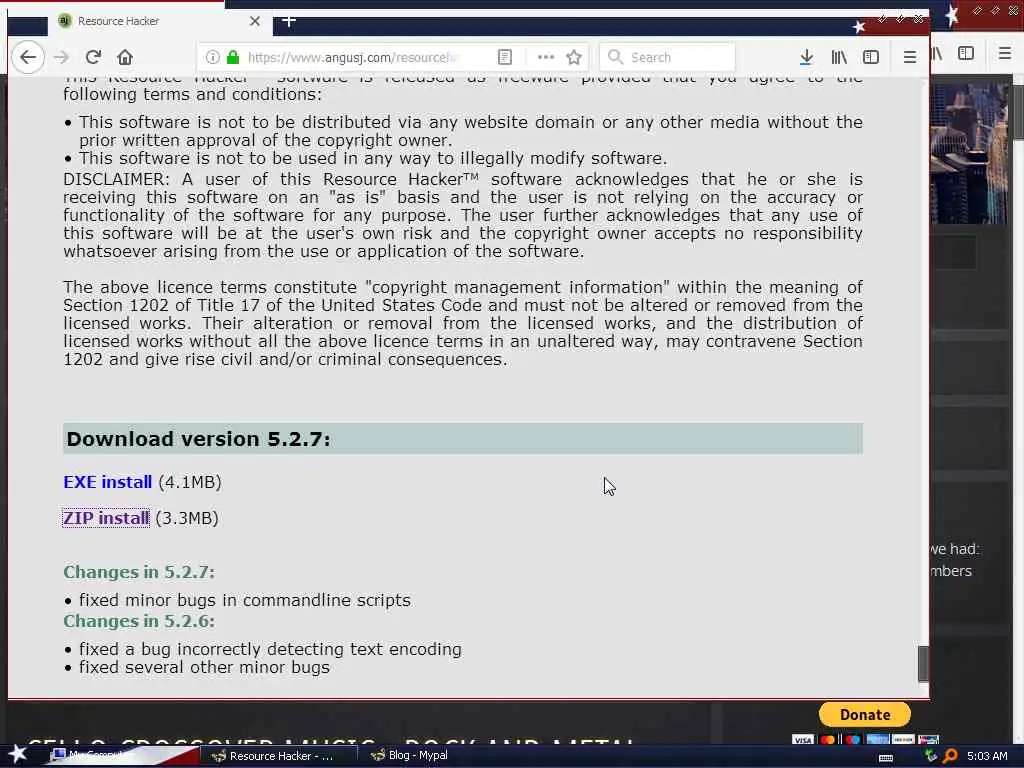This screenshot has width=1024, height=768.
Task: Select the Resource Hacker browser tab
Action: coord(158,22)
